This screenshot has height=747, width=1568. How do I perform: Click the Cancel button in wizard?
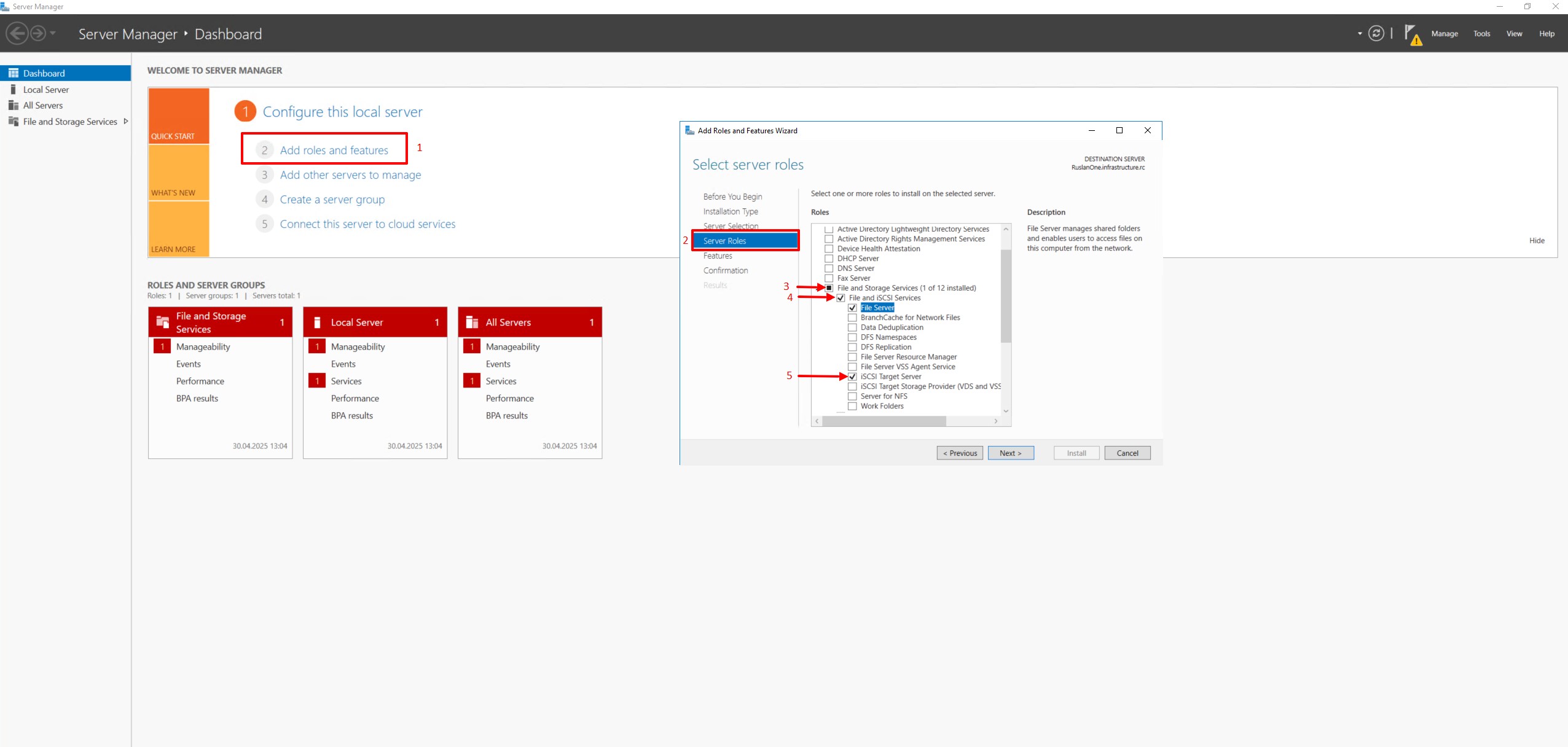[1127, 453]
